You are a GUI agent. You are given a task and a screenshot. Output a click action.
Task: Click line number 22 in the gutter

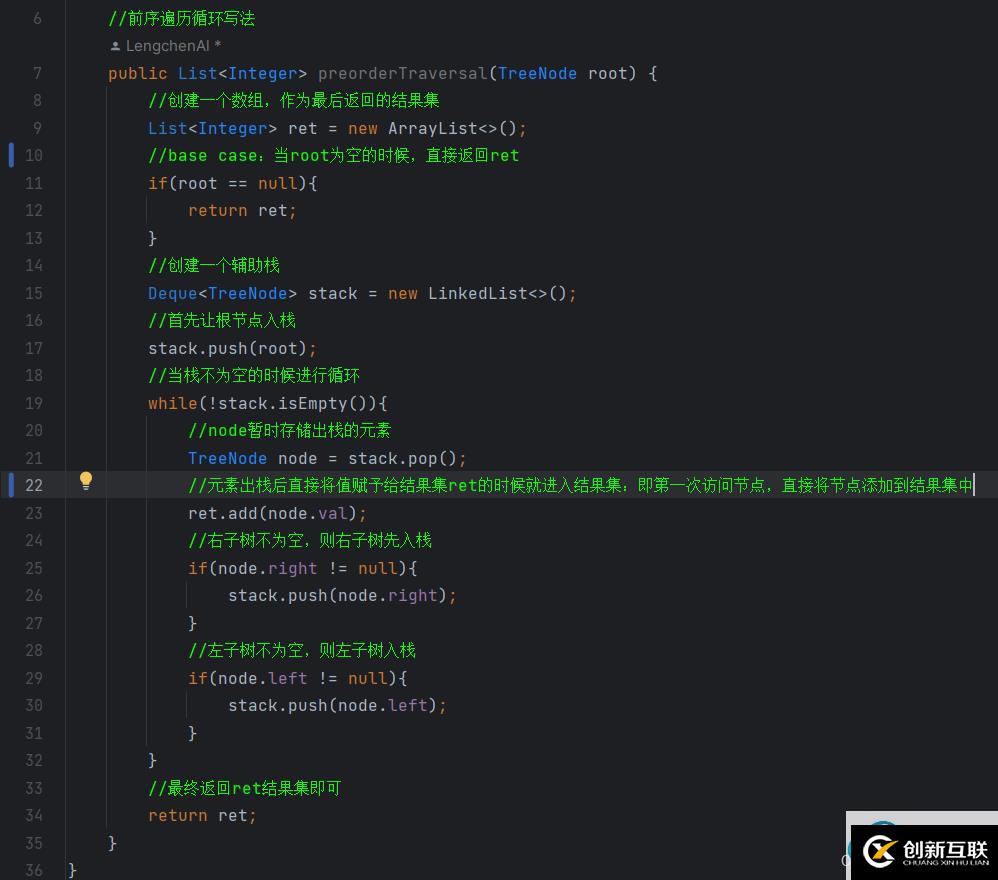coord(34,485)
